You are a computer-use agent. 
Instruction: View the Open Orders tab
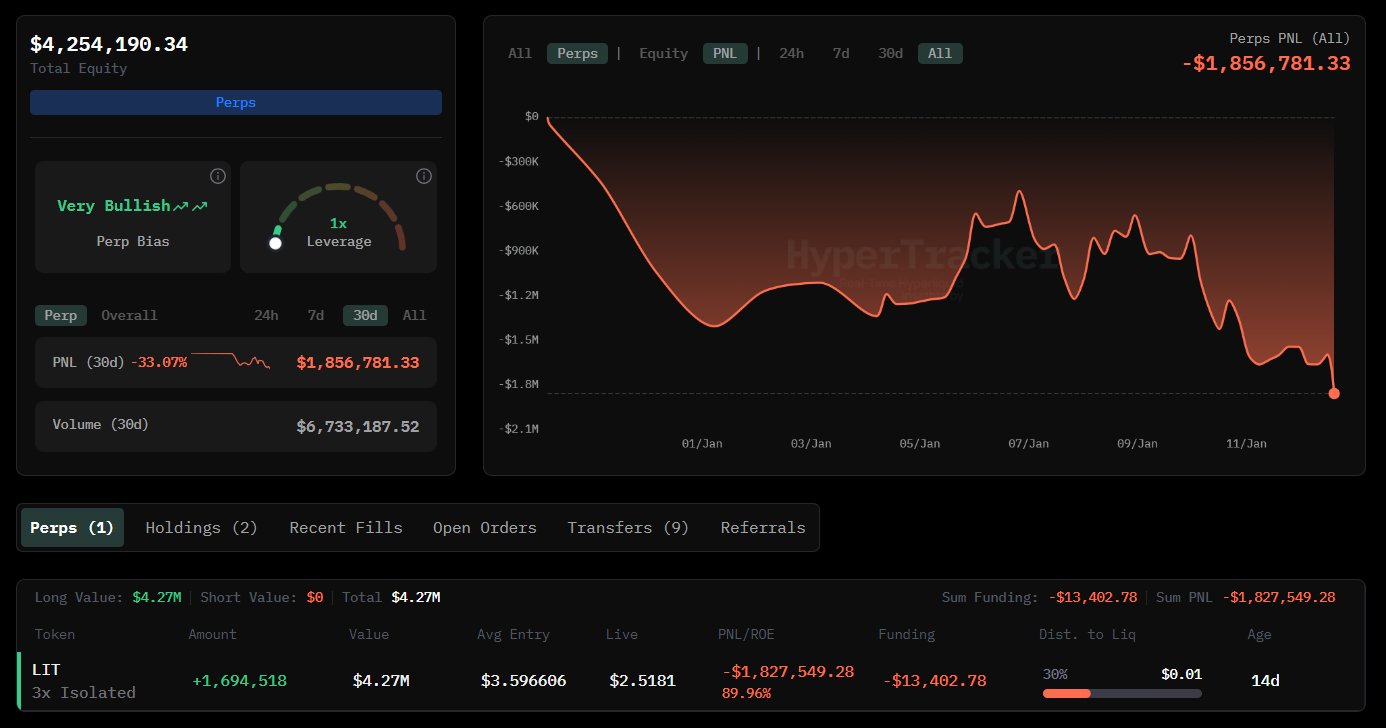tap(485, 527)
